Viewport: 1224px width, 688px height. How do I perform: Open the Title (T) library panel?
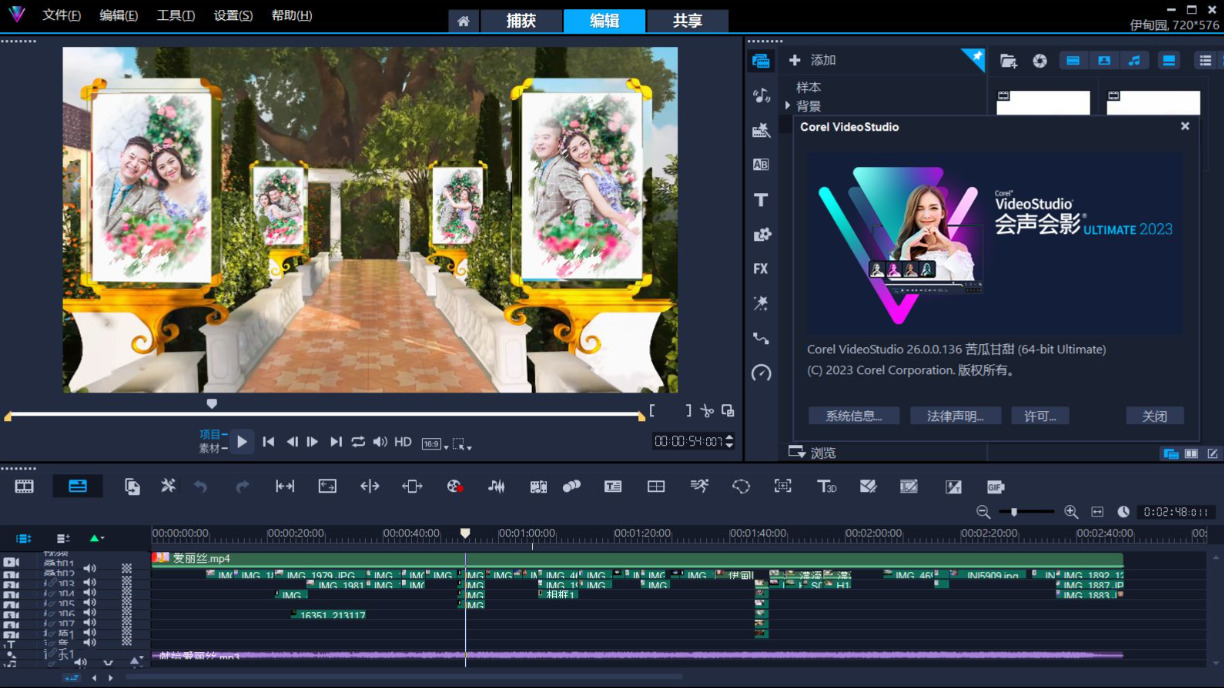click(761, 200)
